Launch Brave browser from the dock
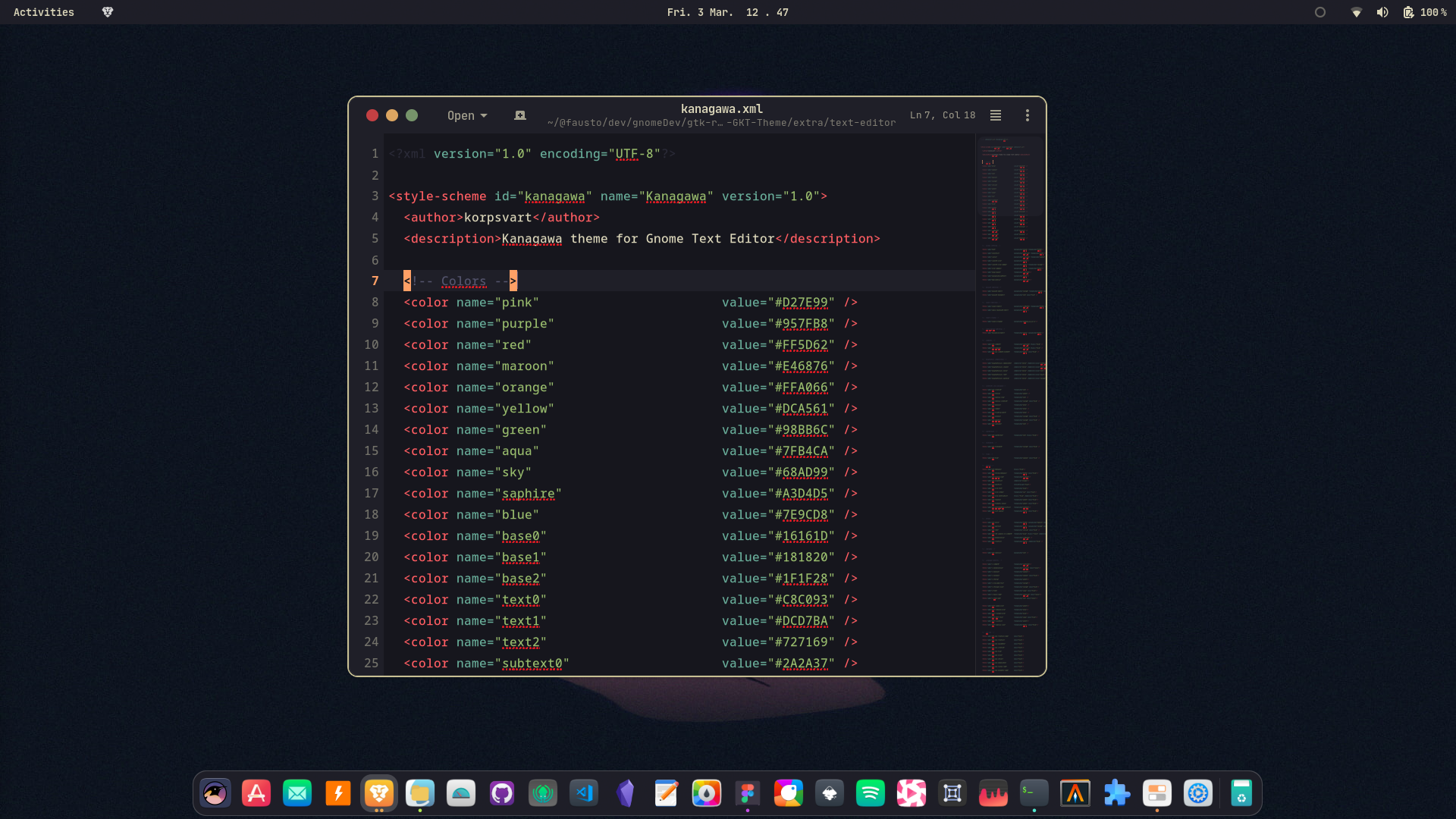1456x819 pixels. pyautogui.click(x=379, y=793)
